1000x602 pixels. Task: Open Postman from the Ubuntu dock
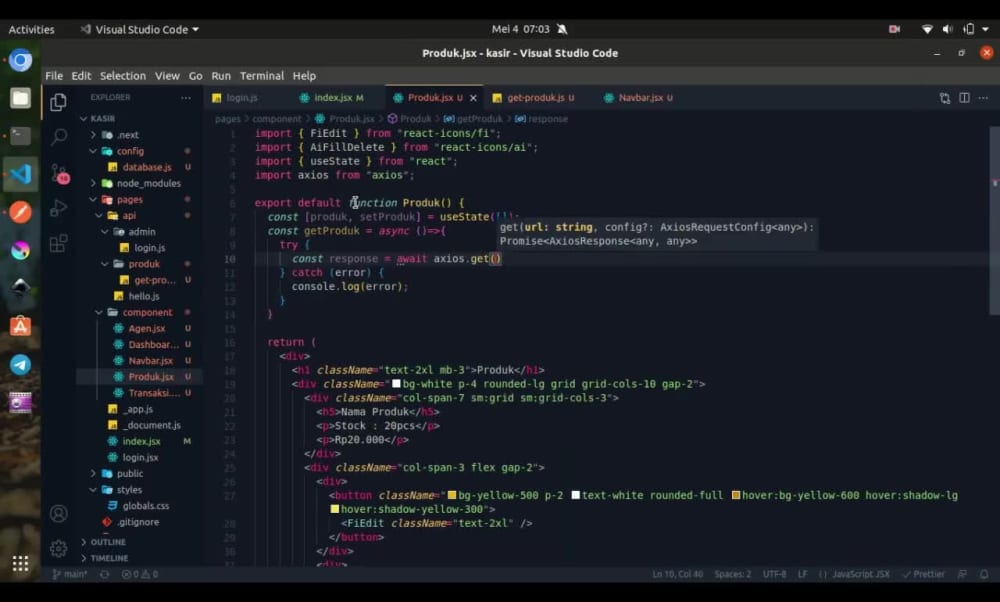20,212
